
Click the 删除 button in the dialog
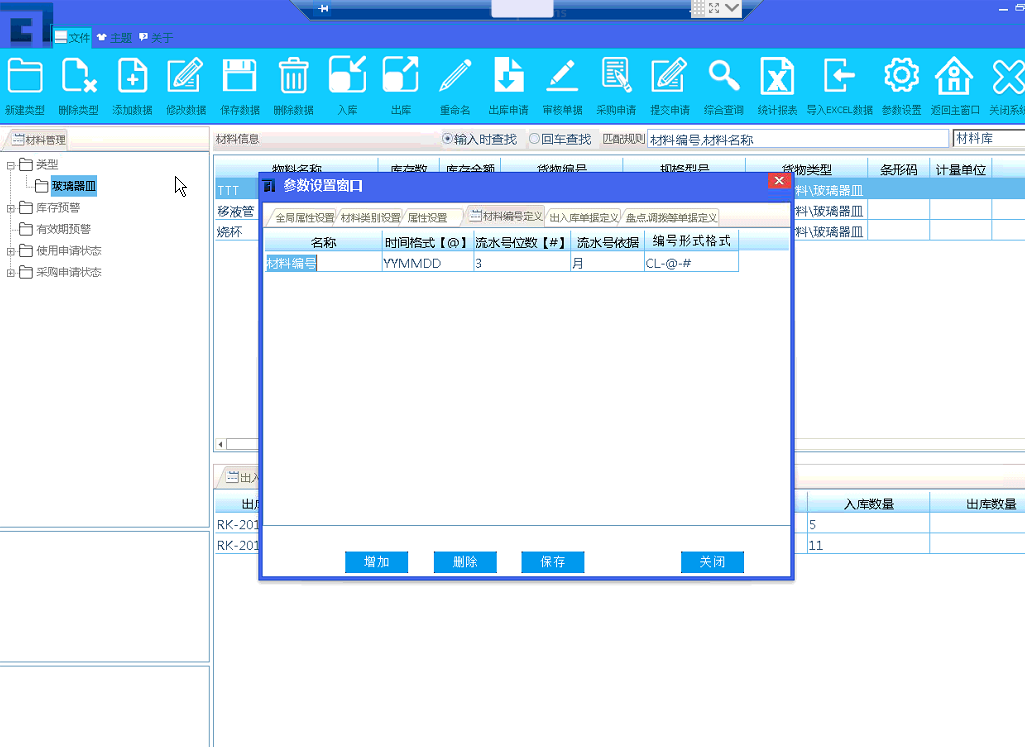pos(465,562)
